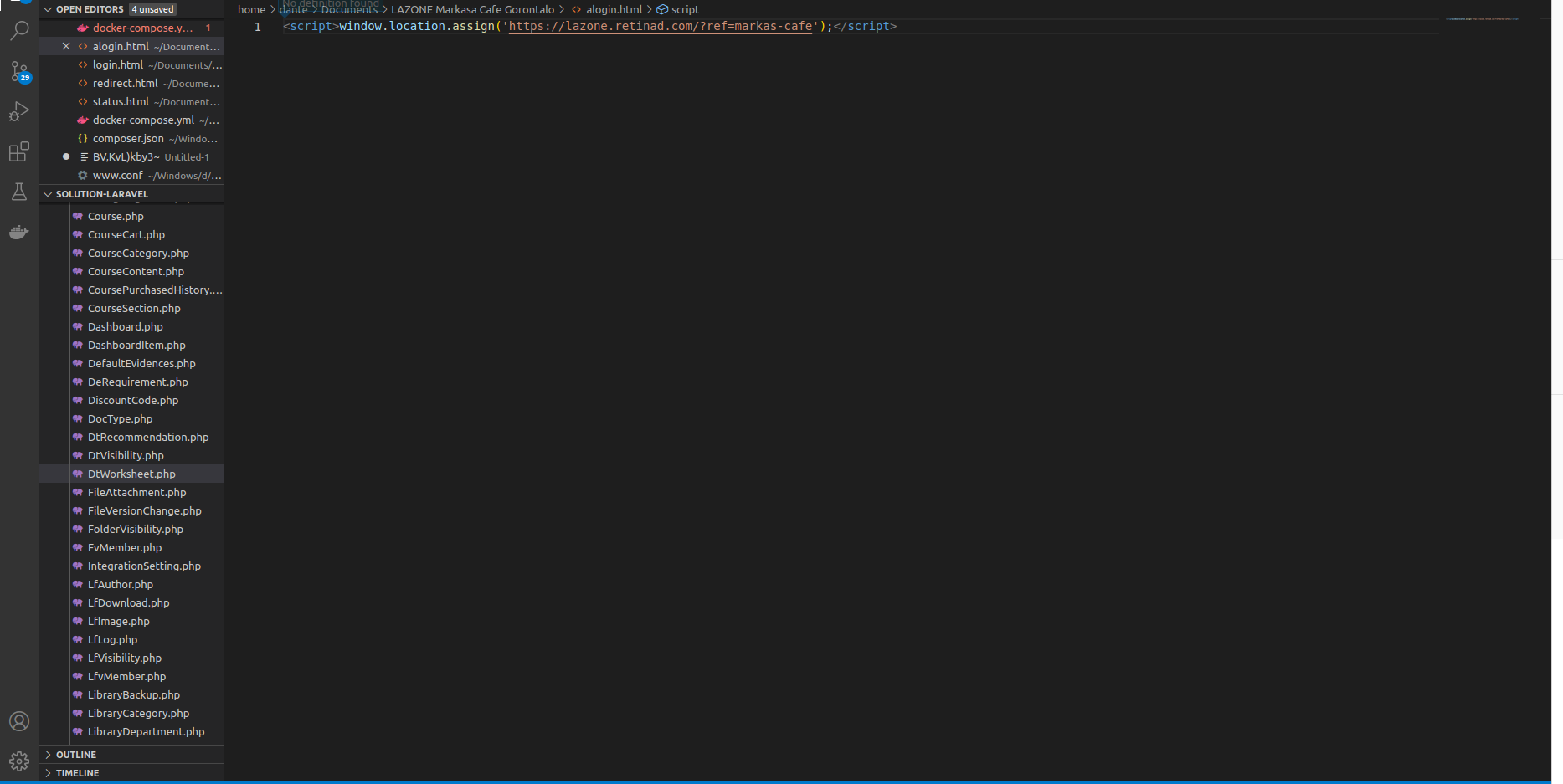Open Run and Debug view
Screen dimensions: 1563x784
pyautogui.click(x=19, y=111)
